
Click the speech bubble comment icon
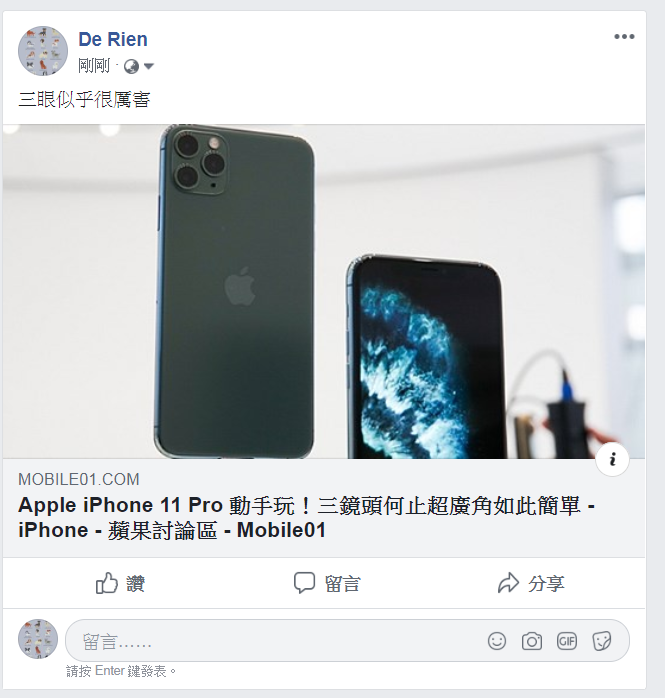tap(304, 583)
